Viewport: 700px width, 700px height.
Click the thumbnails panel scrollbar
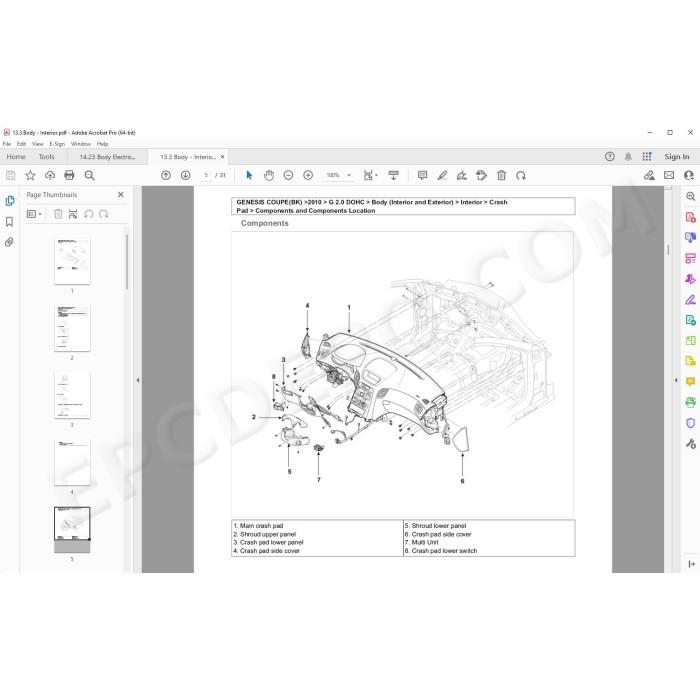coord(127,262)
